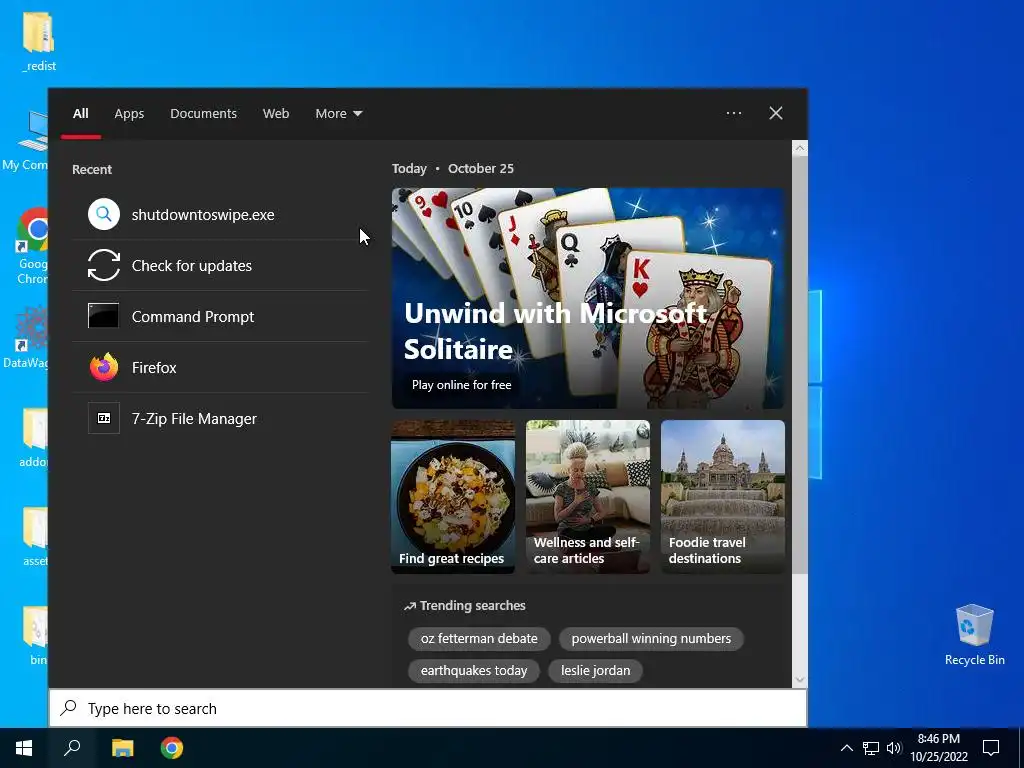Click the 7-Zip File Manager icon
The width and height of the screenshot is (1024, 768).
[x=104, y=418]
